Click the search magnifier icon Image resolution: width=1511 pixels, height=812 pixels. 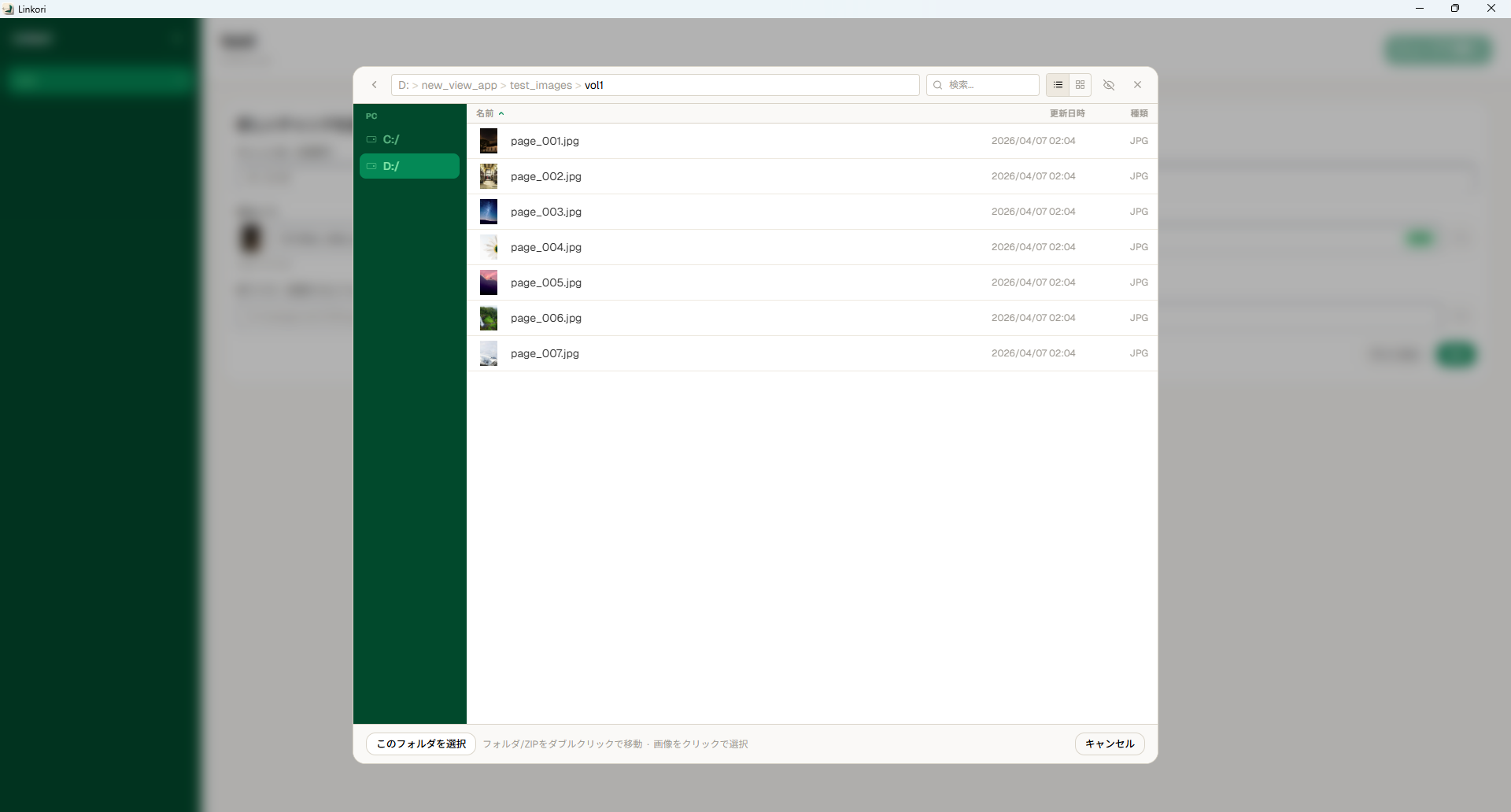pyautogui.click(x=938, y=85)
